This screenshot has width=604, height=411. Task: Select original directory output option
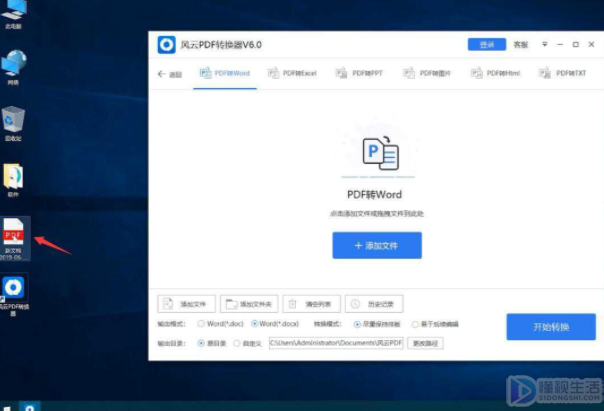point(212,343)
